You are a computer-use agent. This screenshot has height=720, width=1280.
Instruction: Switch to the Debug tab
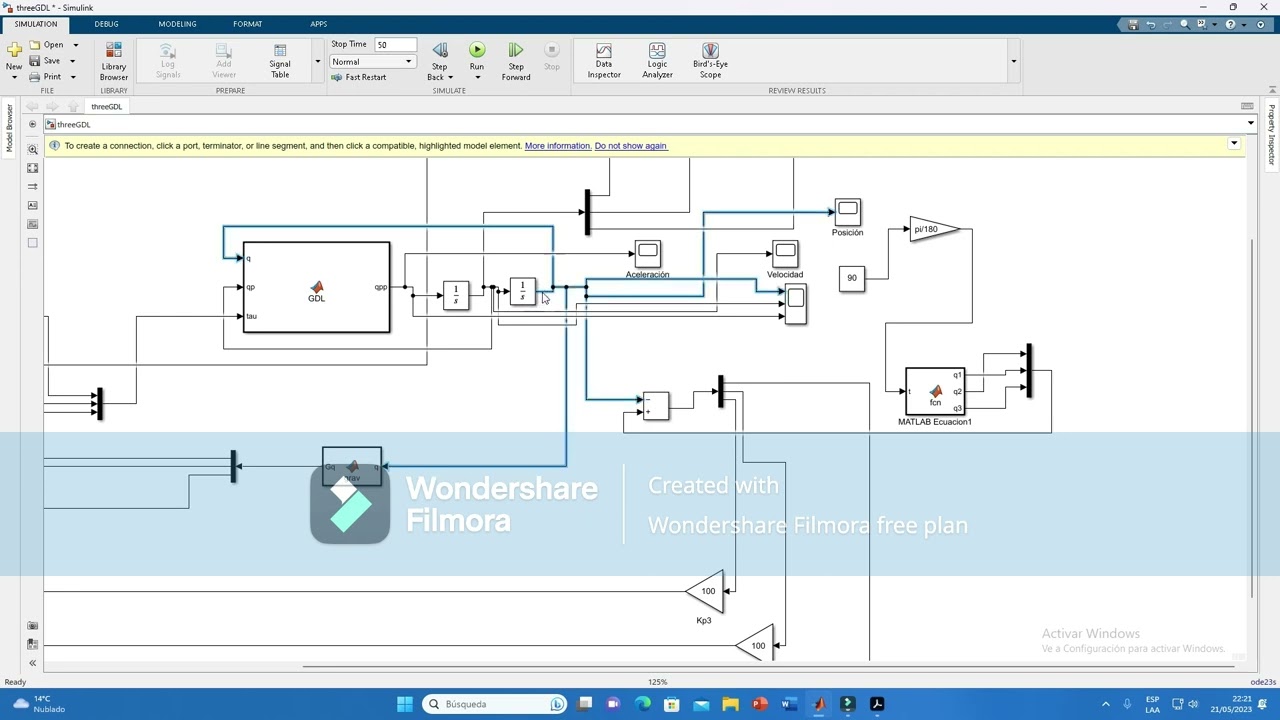(x=106, y=24)
